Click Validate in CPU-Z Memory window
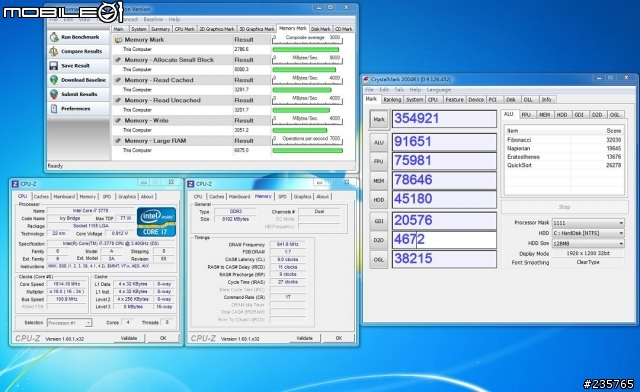 coord(304,338)
